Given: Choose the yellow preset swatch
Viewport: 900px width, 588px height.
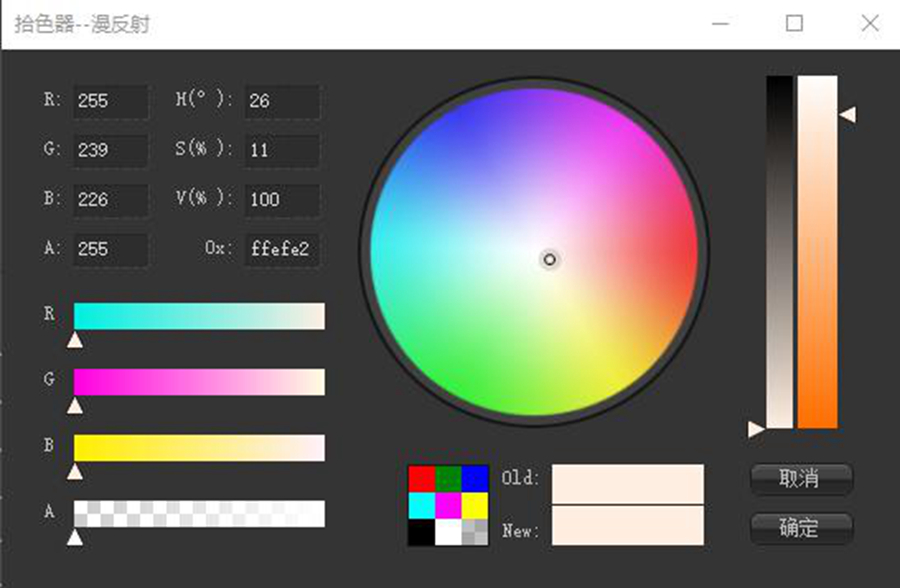Looking at the screenshot, I should (474, 506).
